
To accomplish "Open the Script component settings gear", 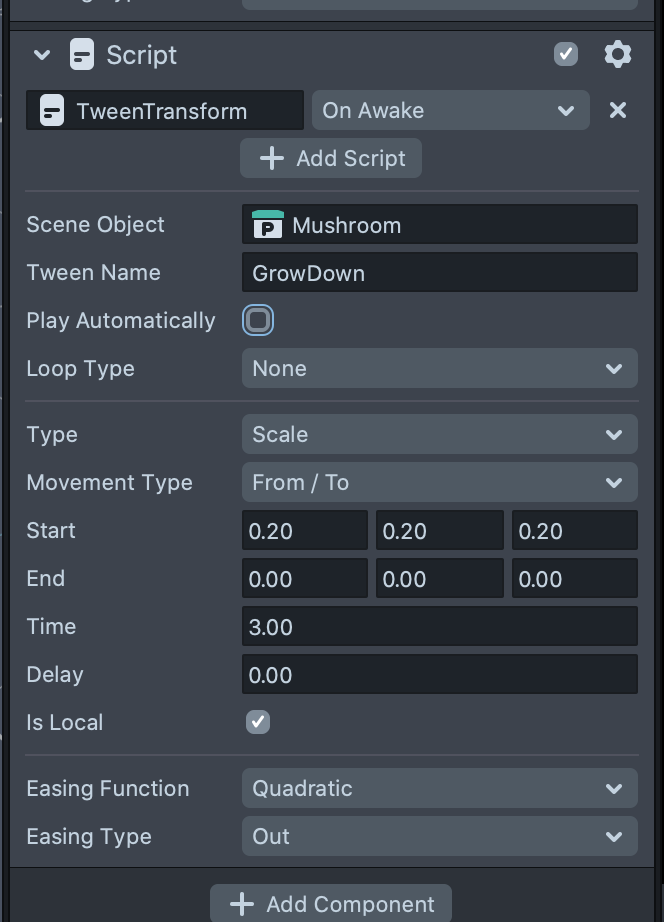I will [618, 54].
